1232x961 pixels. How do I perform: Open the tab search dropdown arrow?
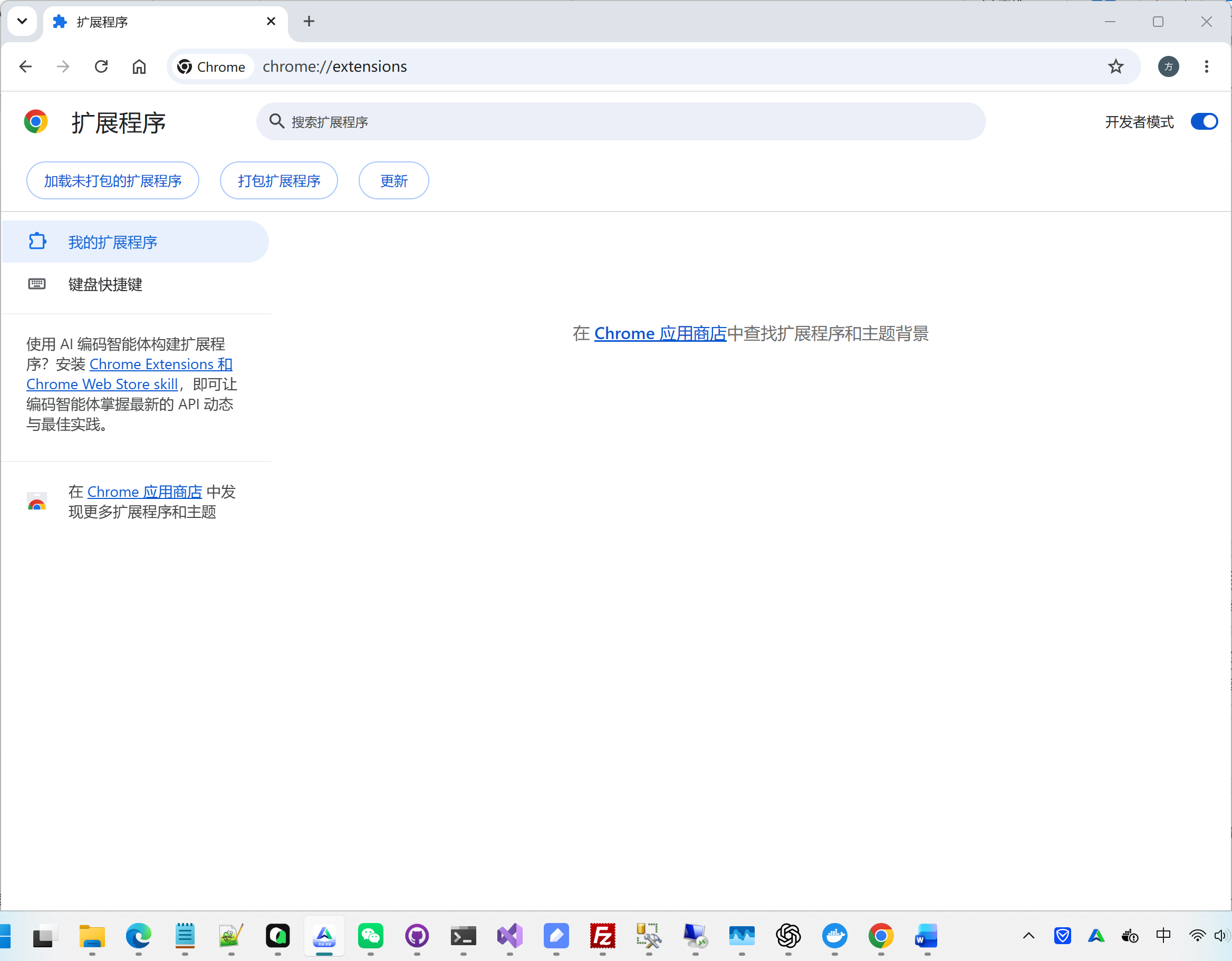(x=23, y=22)
